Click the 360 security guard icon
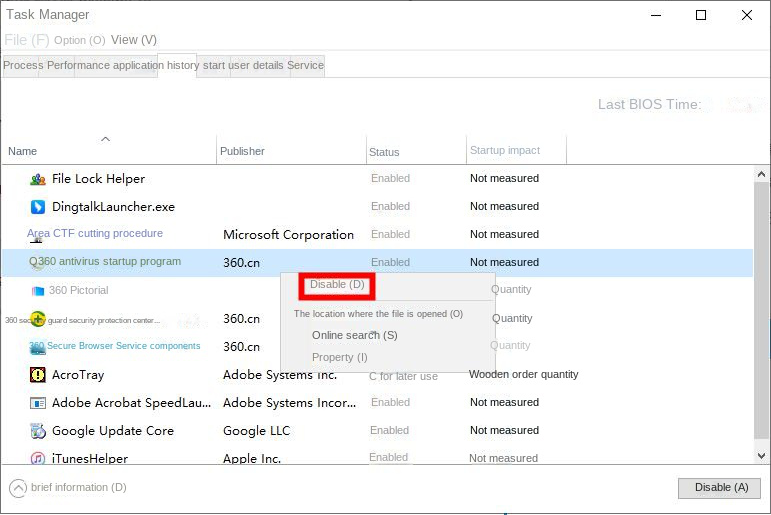The image size is (771, 515). (x=38, y=319)
